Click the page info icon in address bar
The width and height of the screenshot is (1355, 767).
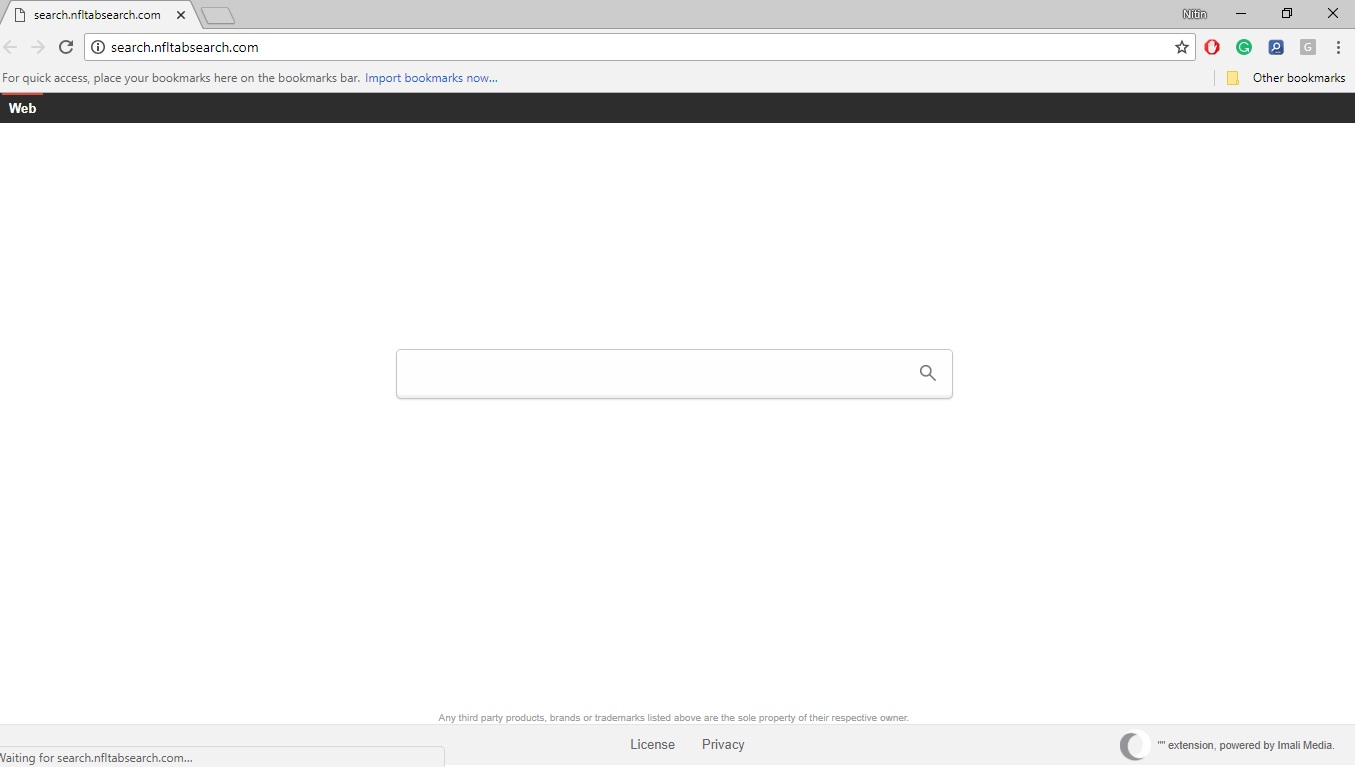tap(97, 46)
